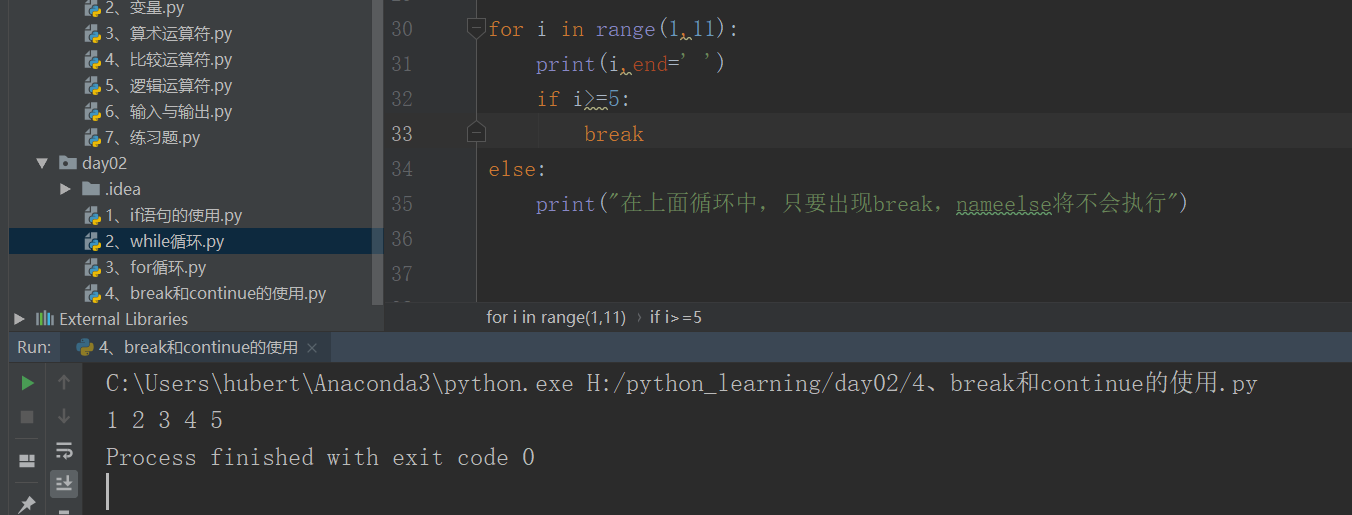This screenshot has height=515, width=1352.
Task: Click Python icon of 3、for循环.py
Action: click(93, 267)
